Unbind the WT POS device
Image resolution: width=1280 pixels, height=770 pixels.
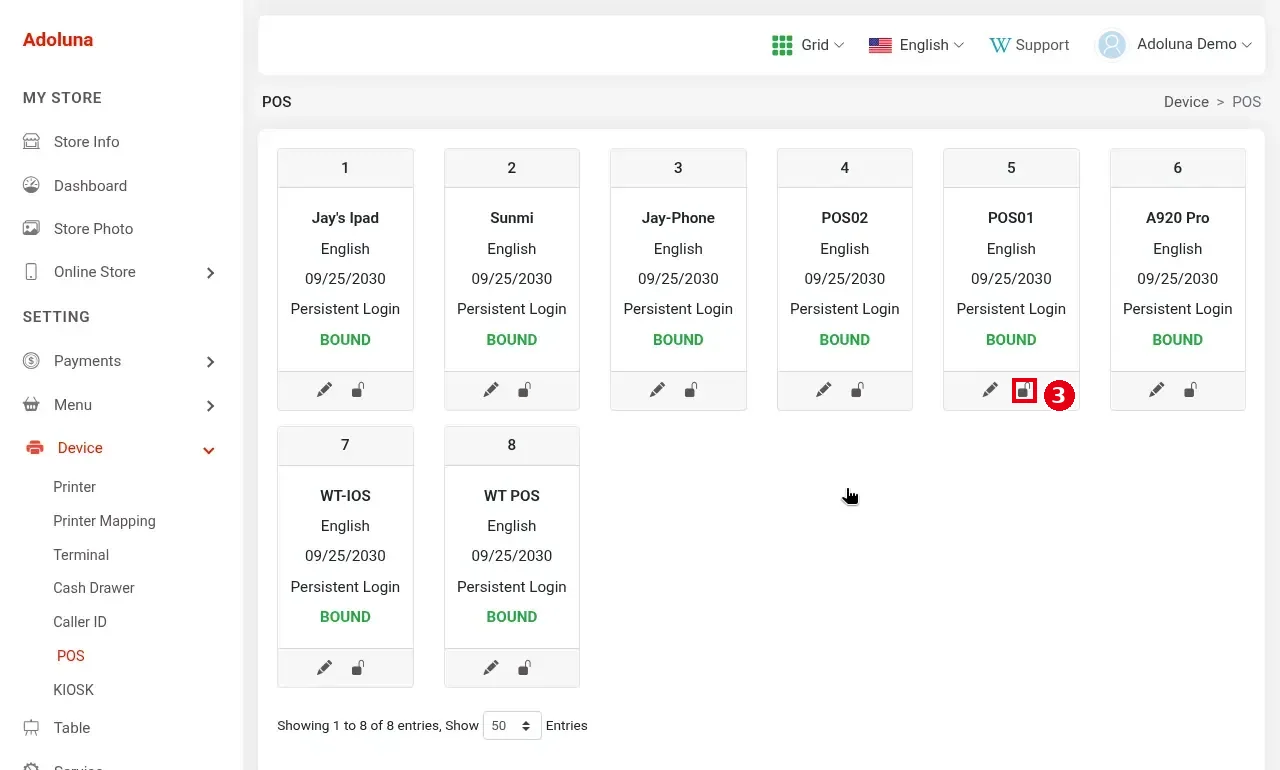tap(524, 668)
